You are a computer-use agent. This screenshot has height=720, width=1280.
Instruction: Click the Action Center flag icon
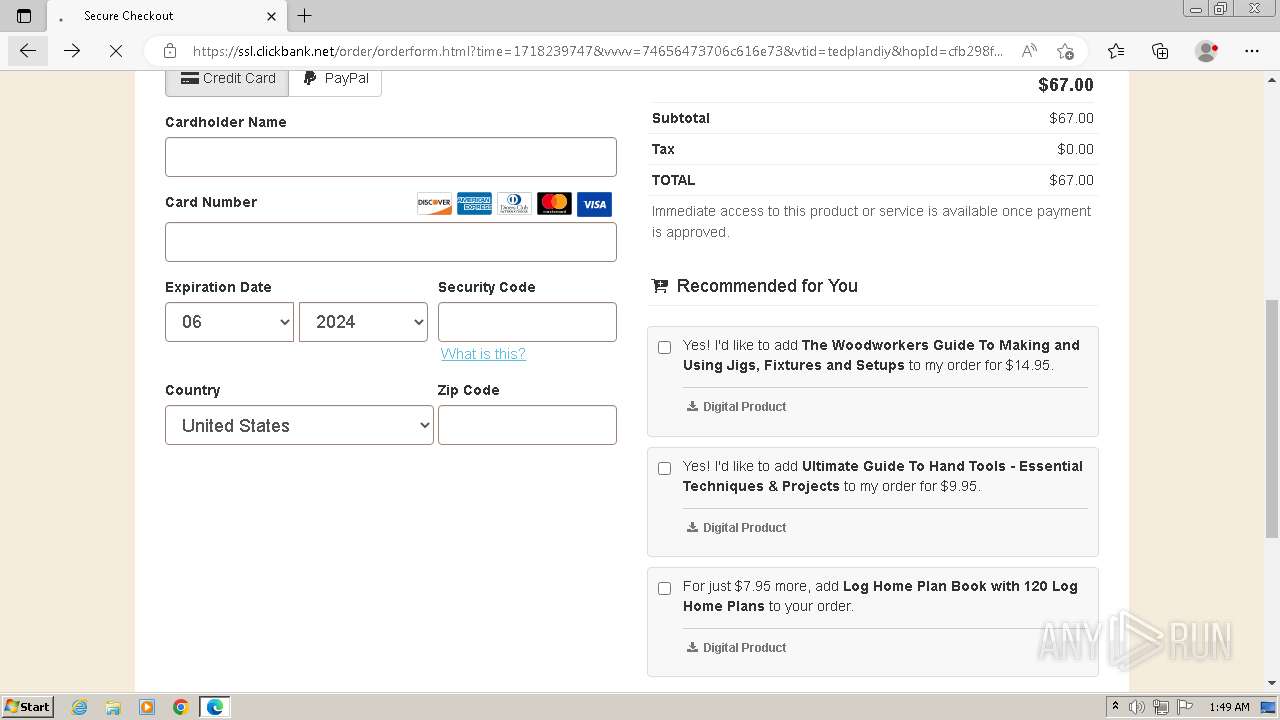point(1183,707)
